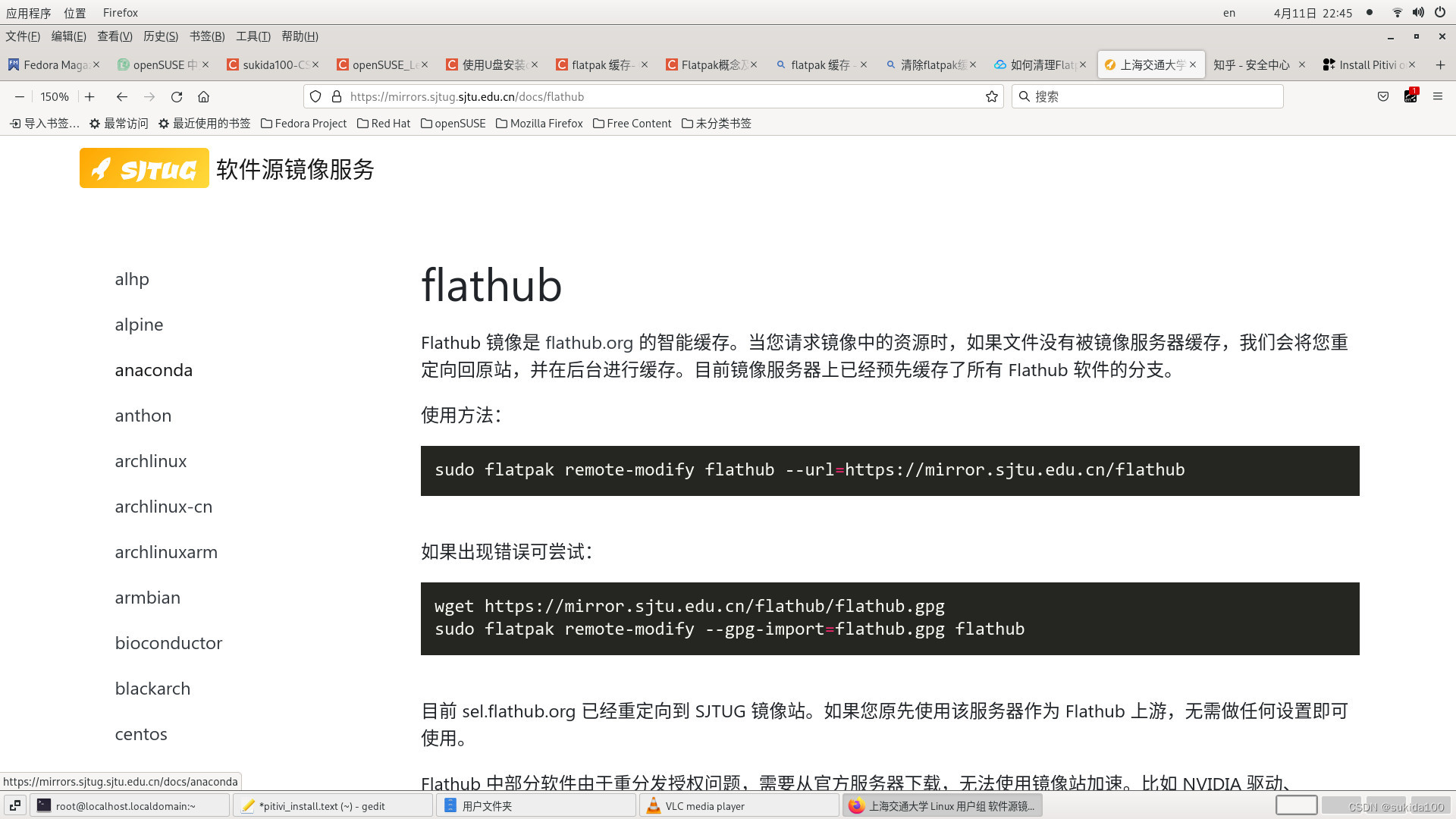This screenshot has width=1456, height=819.
Task: Open the 编辑(E) menu
Action: point(68,36)
